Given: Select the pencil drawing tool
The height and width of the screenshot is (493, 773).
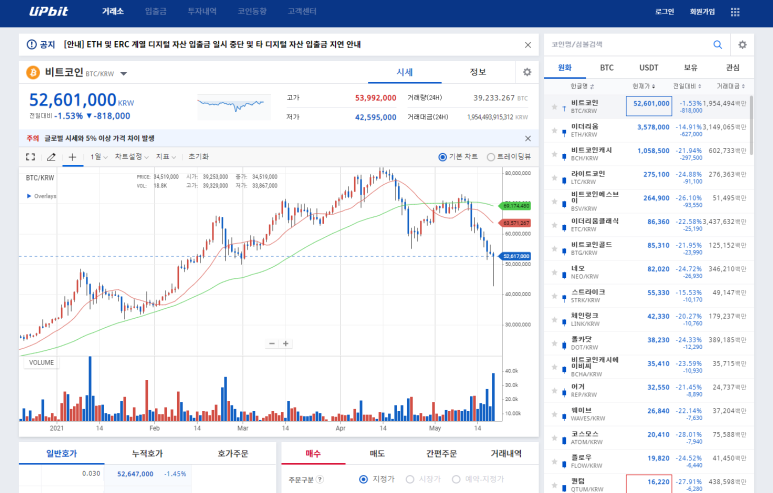Looking at the screenshot, I should 51,157.
